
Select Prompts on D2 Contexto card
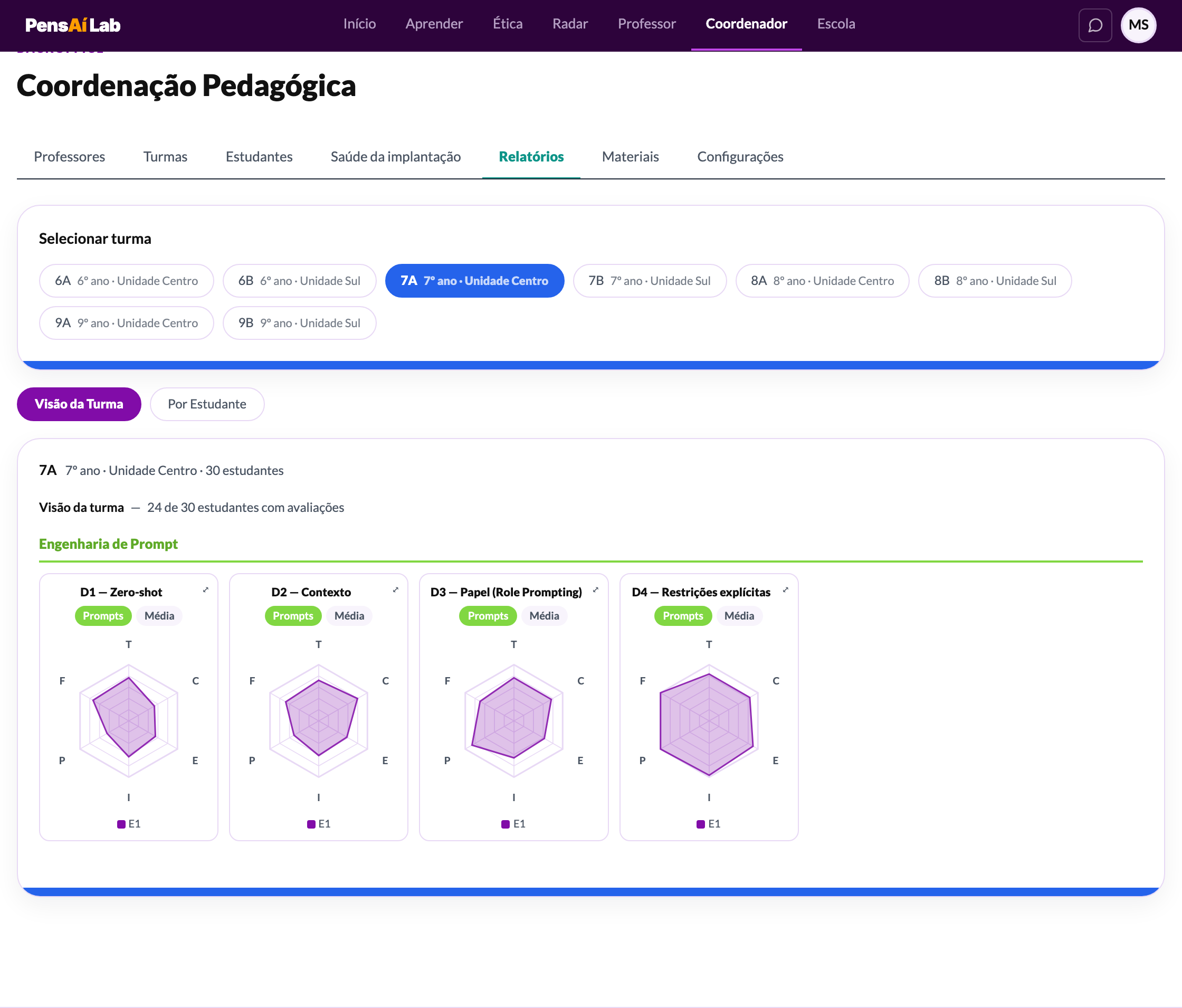coord(293,615)
